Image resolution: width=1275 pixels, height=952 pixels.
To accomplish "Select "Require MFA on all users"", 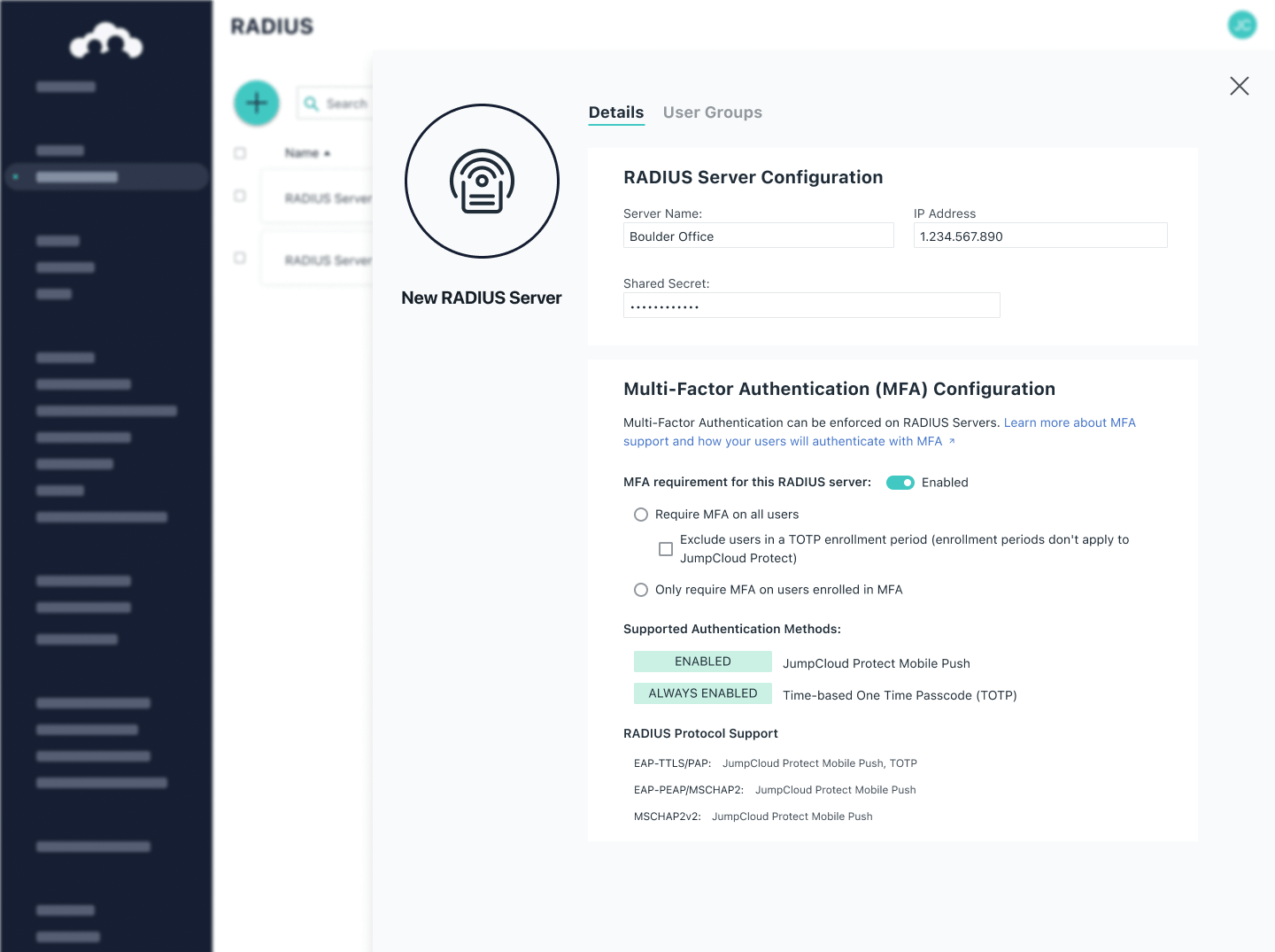I will pyautogui.click(x=641, y=514).
